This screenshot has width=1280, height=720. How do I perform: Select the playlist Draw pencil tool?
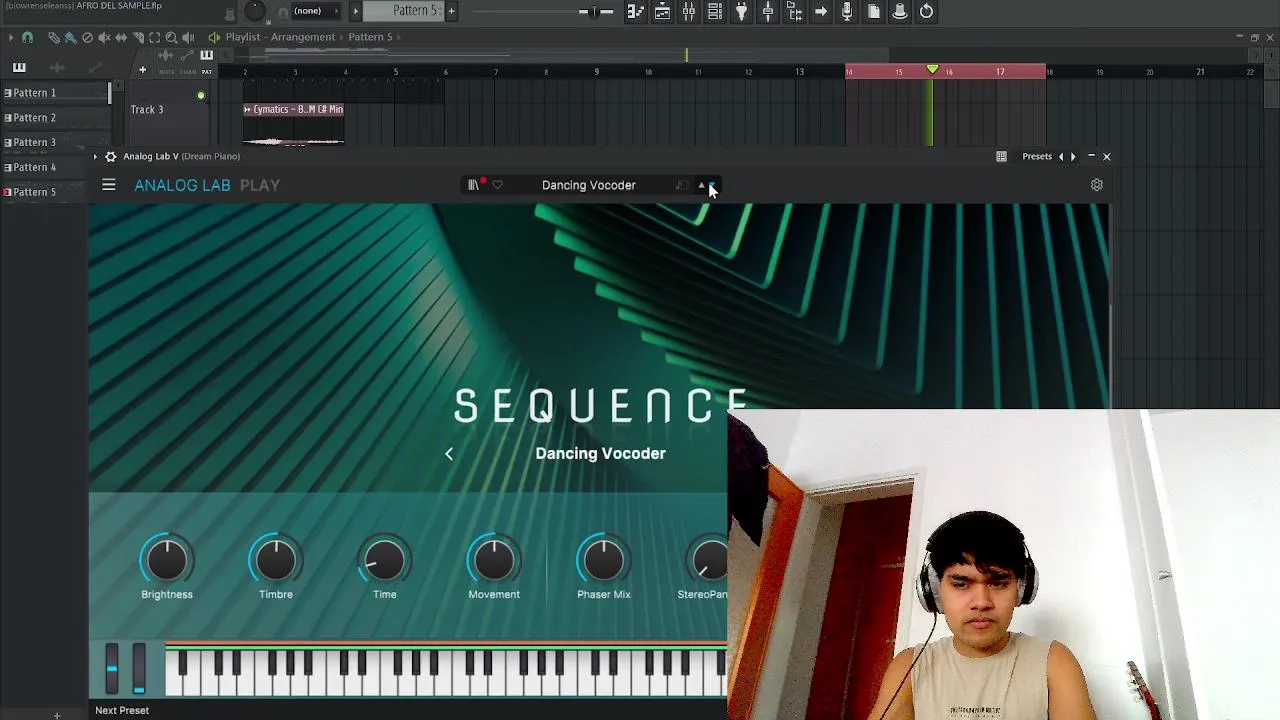tap(54, 37)
